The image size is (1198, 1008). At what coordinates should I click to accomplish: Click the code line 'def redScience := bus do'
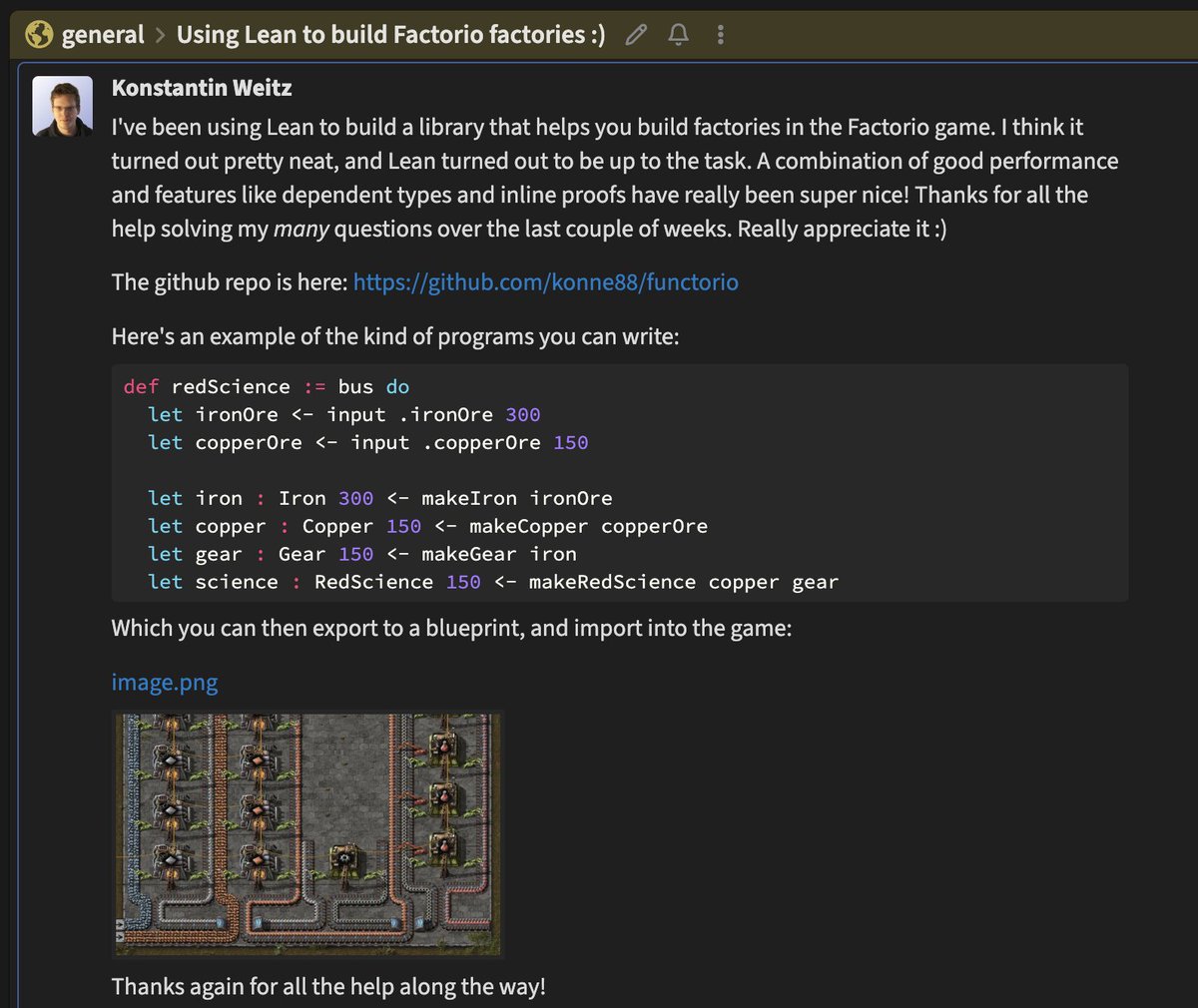[x=266, y=386]
